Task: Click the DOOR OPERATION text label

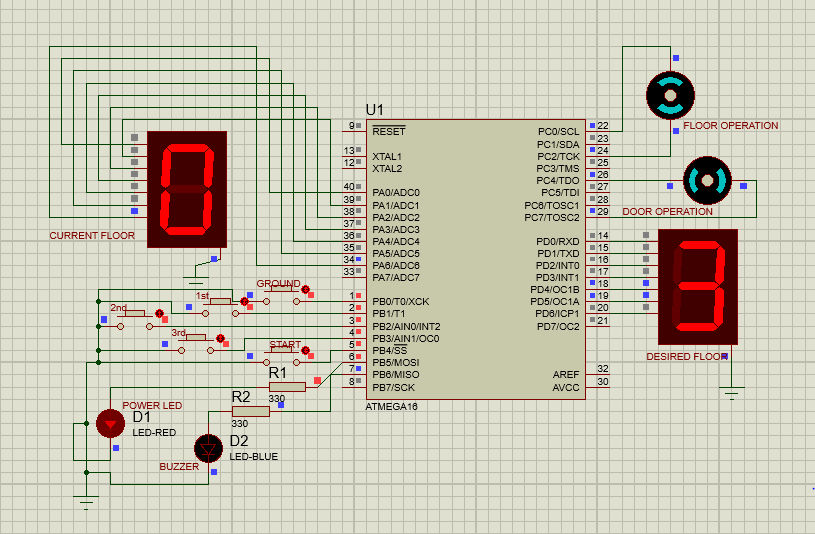Action: click(667, 212)
